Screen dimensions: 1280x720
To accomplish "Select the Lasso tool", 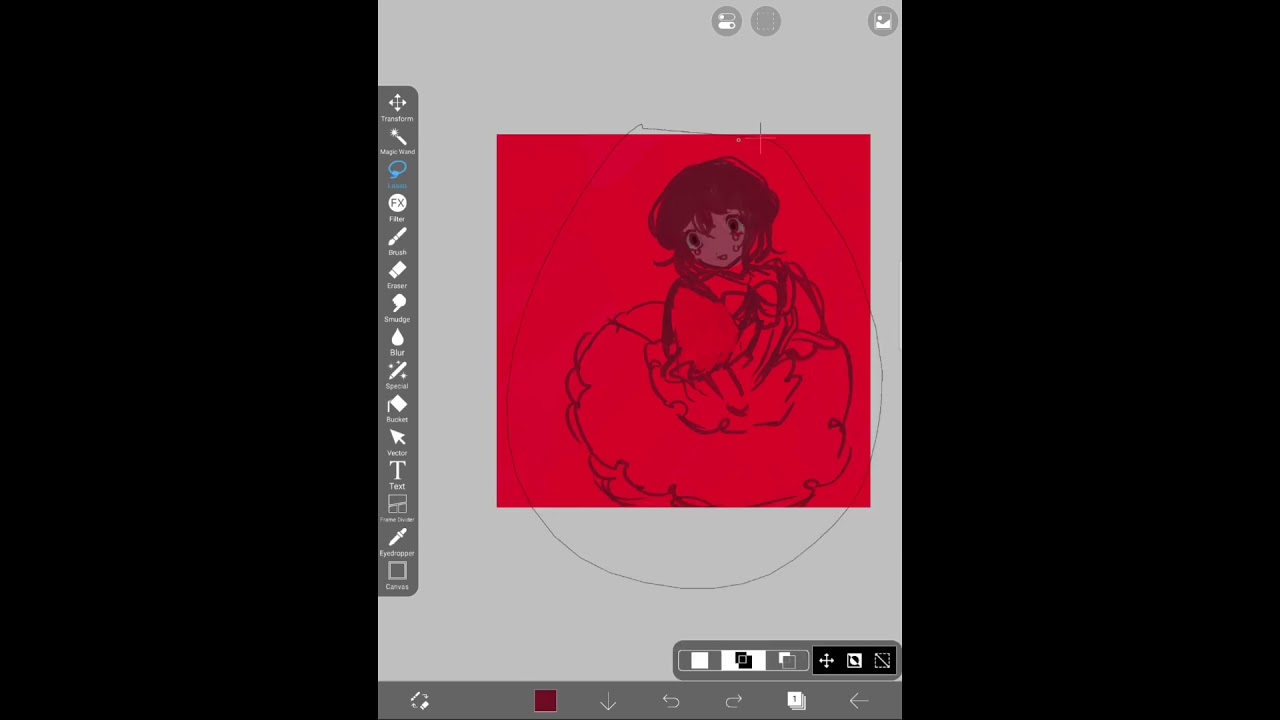I will 397,173.
